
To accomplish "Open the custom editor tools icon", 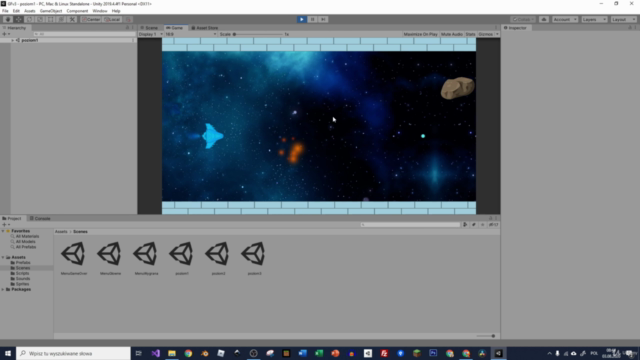I will (x=72, y=19).
